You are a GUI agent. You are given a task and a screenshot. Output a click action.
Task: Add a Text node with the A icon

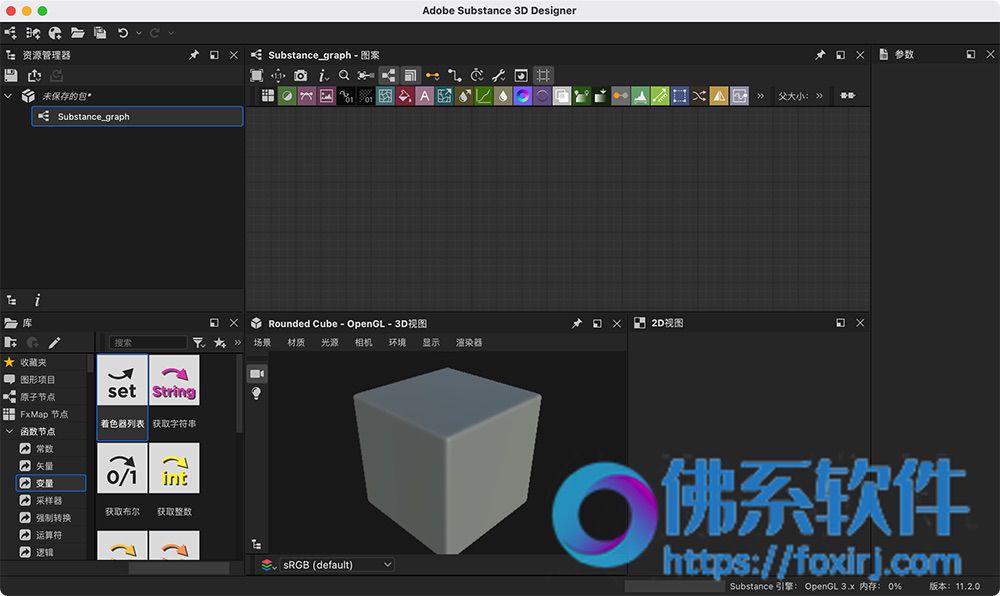pos(424,96)
